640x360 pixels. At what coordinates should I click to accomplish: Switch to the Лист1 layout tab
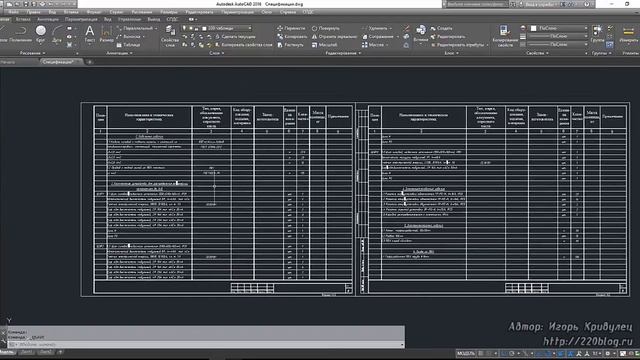(x=27, y=352)
